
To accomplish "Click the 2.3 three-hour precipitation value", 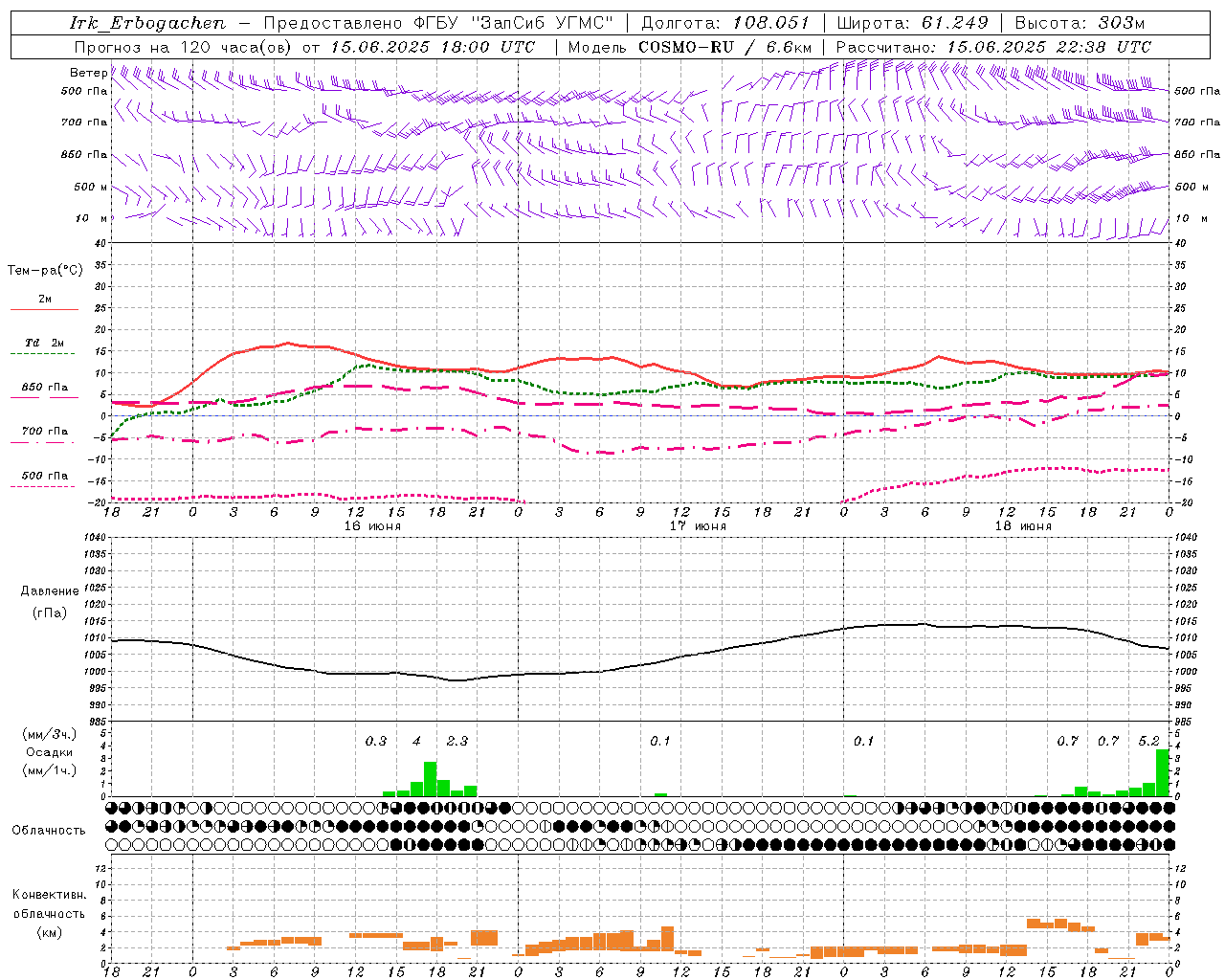I will click(x=457, y=741).
